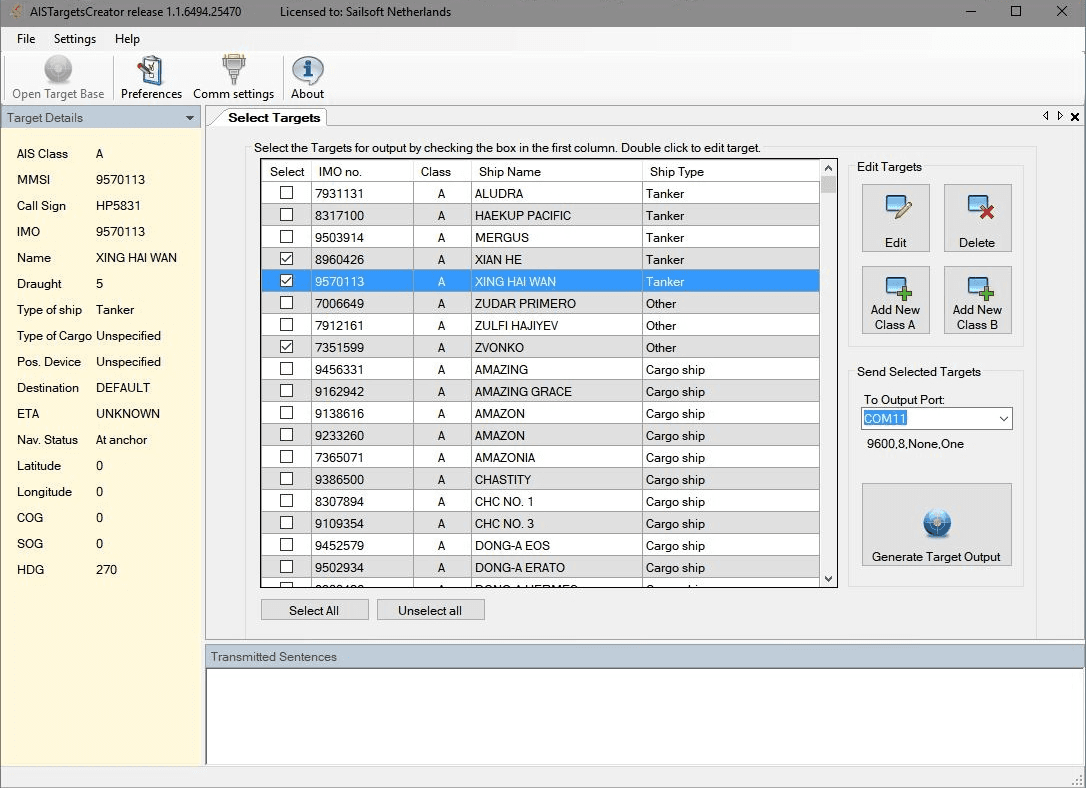Viewport: 1086px width, 788px height.
Task: Check the CHASTITY select checkbox
Action: pos(286,478)
